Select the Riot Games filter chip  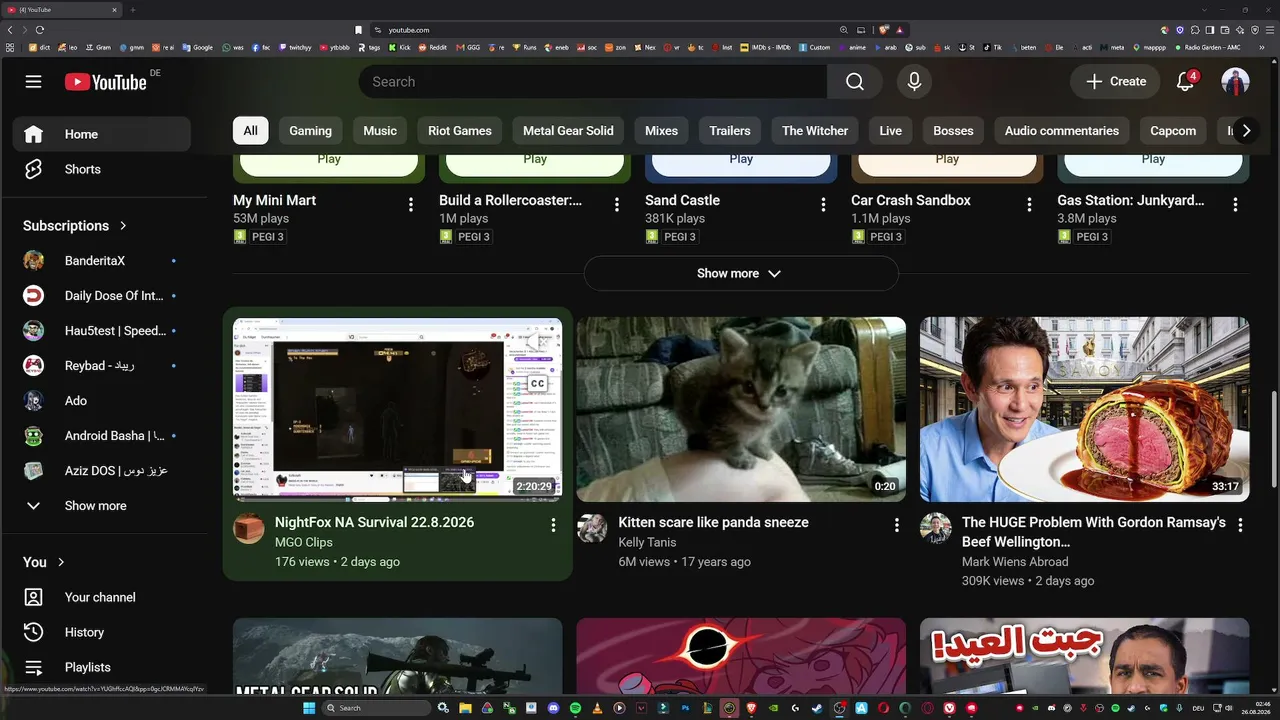(460, 131)
